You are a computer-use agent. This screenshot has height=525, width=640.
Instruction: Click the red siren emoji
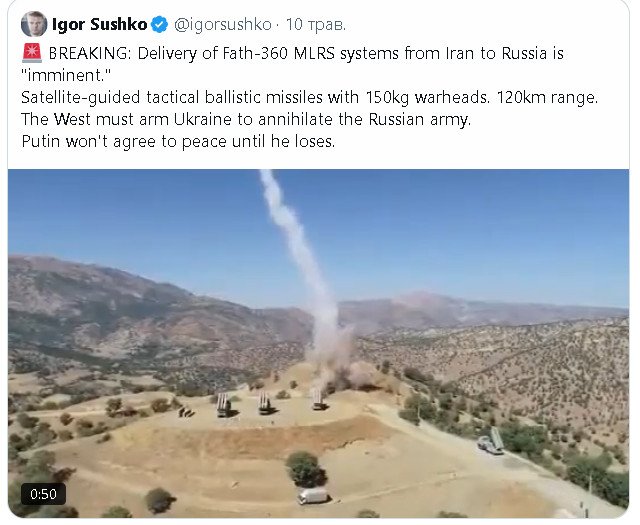point(32,53)
